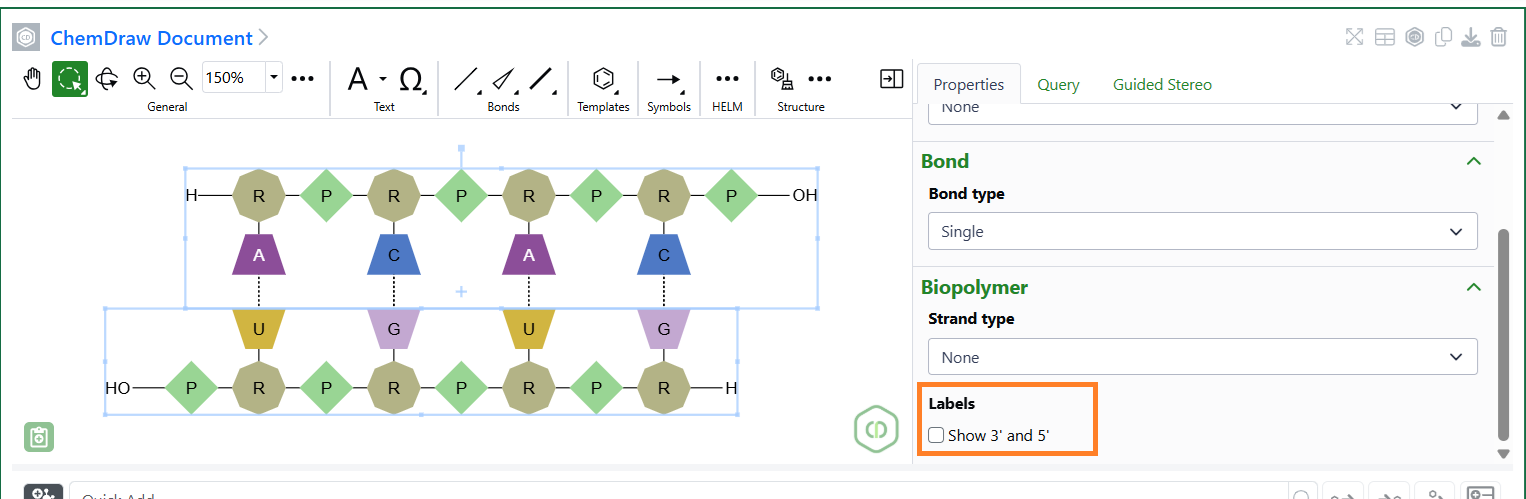Collapse the side panel toggle icon
1526x499 pixels.
[x=892, y=78]
